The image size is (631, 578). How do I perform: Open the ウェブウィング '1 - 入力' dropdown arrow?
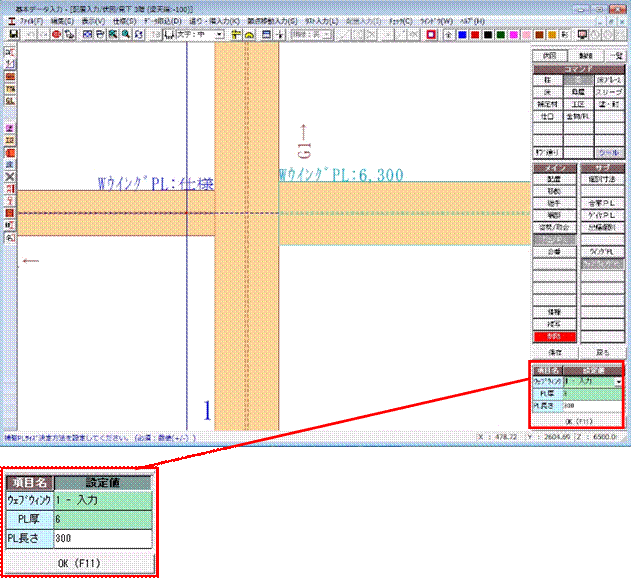(x=619, y=381)
